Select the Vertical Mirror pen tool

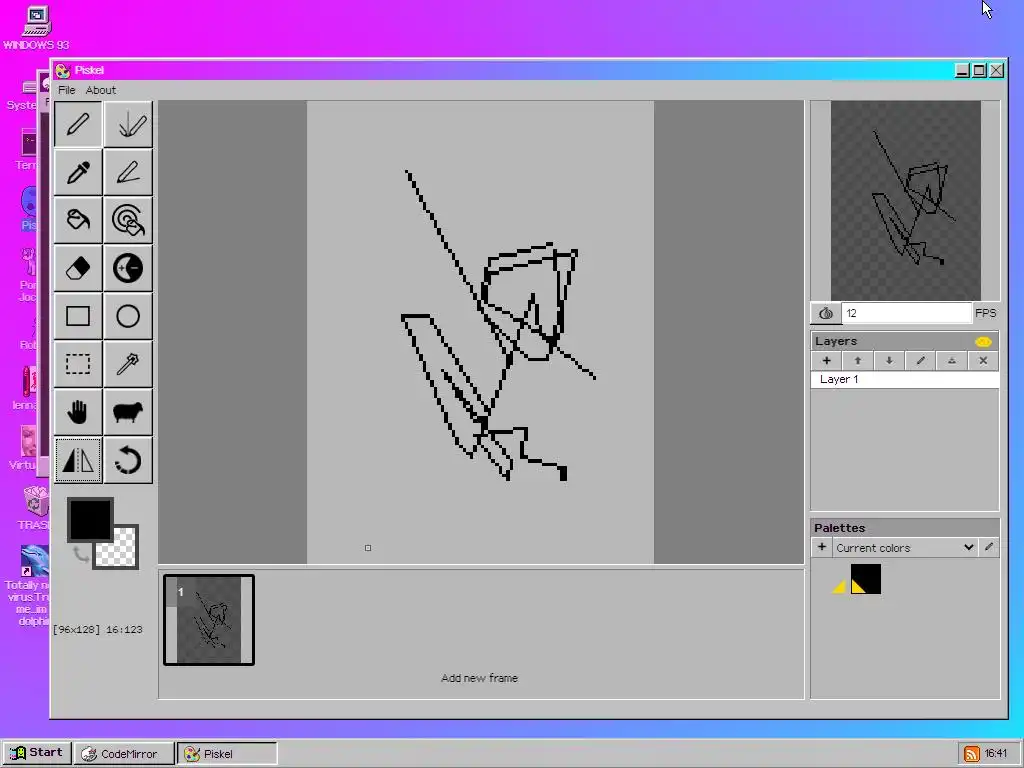(x=128, y=124)
